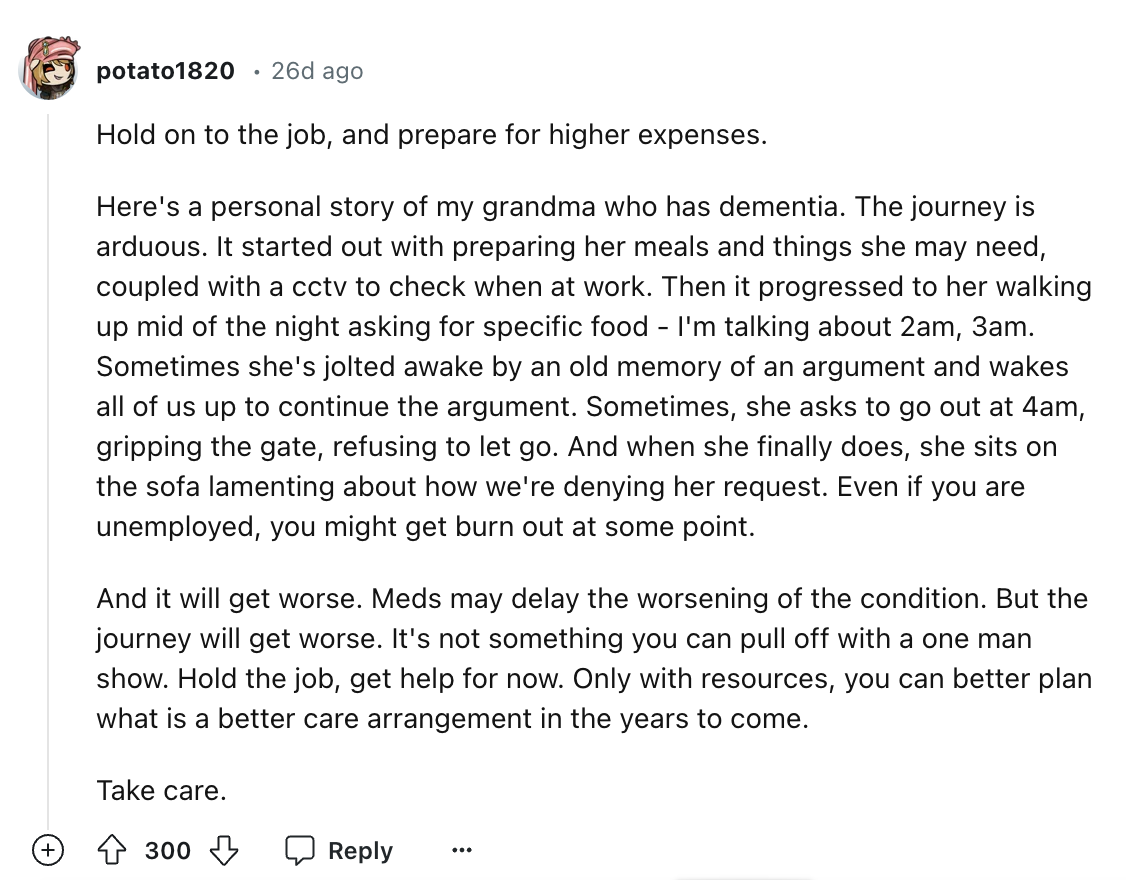Downvote the potato1820 comment
The image size is (1126, 880).
coord(224,851)
